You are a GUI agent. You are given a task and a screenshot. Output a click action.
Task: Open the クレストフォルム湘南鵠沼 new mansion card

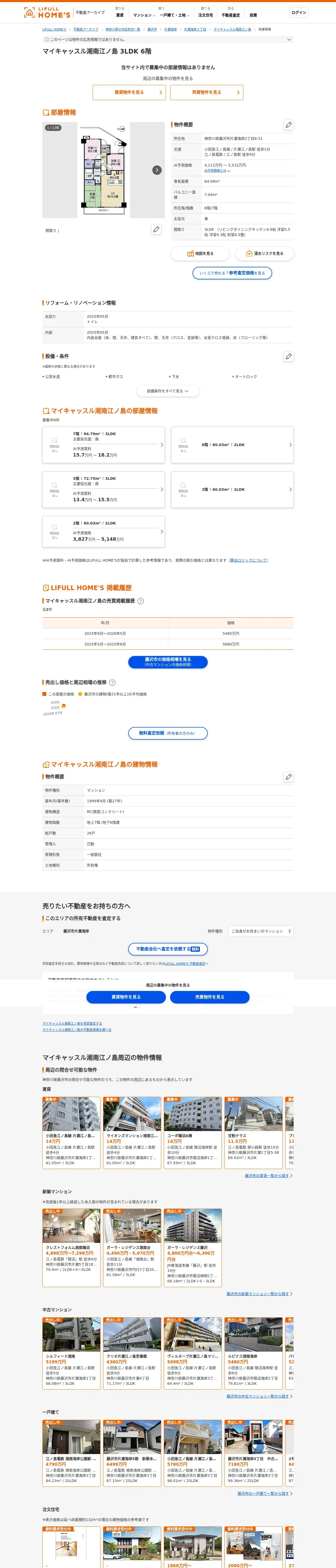point(71,1248)
